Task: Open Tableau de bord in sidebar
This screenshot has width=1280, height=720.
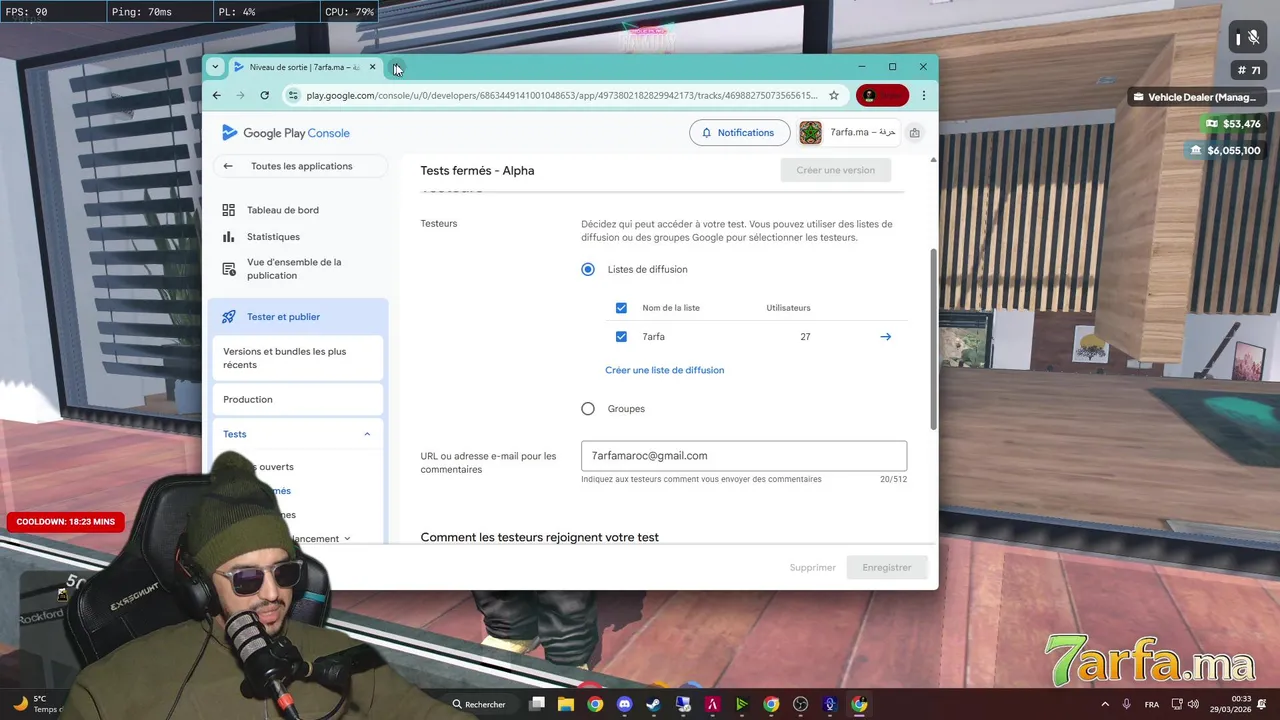Action: click(283, 210)
